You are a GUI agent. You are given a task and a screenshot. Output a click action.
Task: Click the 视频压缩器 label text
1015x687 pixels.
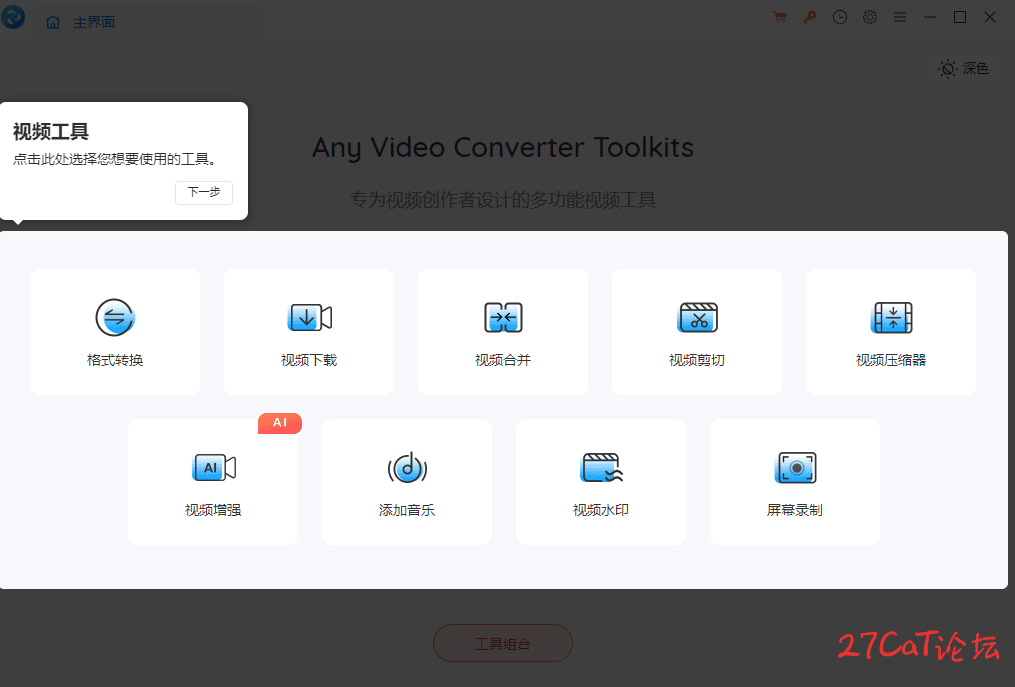pos(891,360)
